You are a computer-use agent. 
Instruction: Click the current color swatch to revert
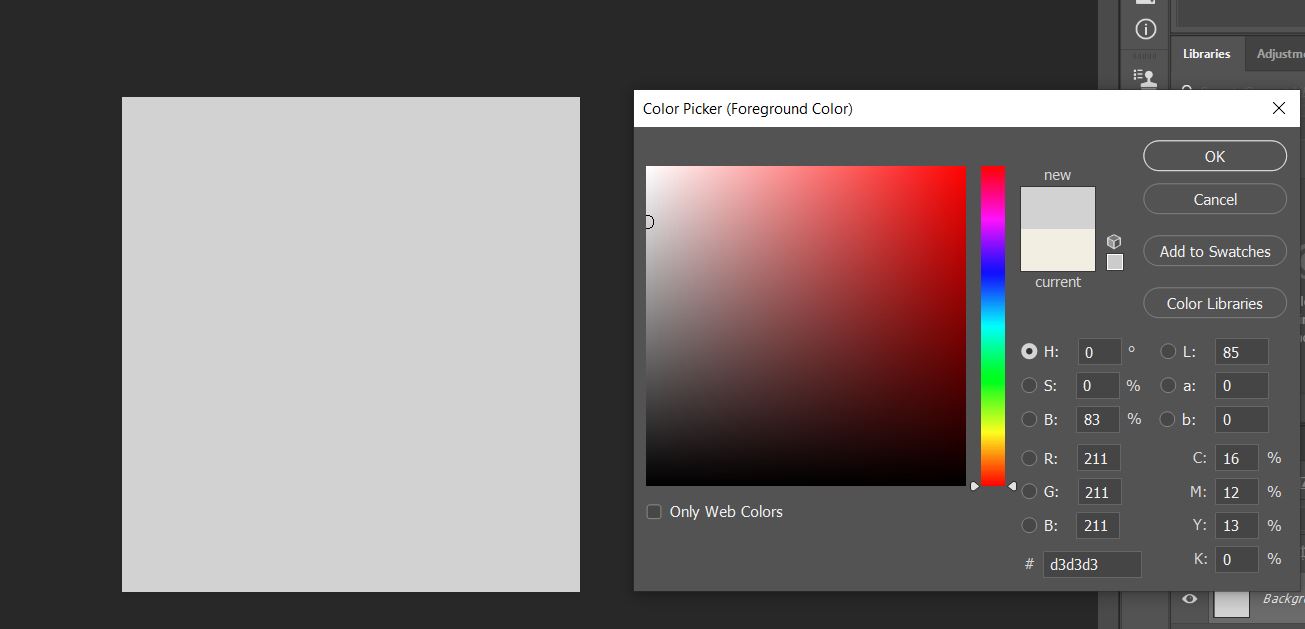pos(1057,250)
